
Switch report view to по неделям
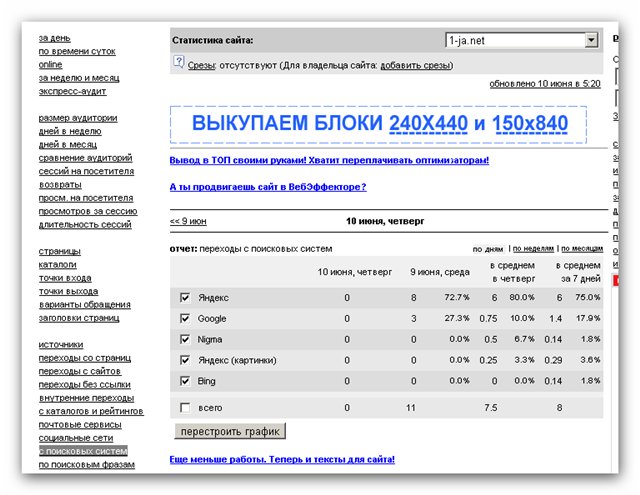click(533, 249)
